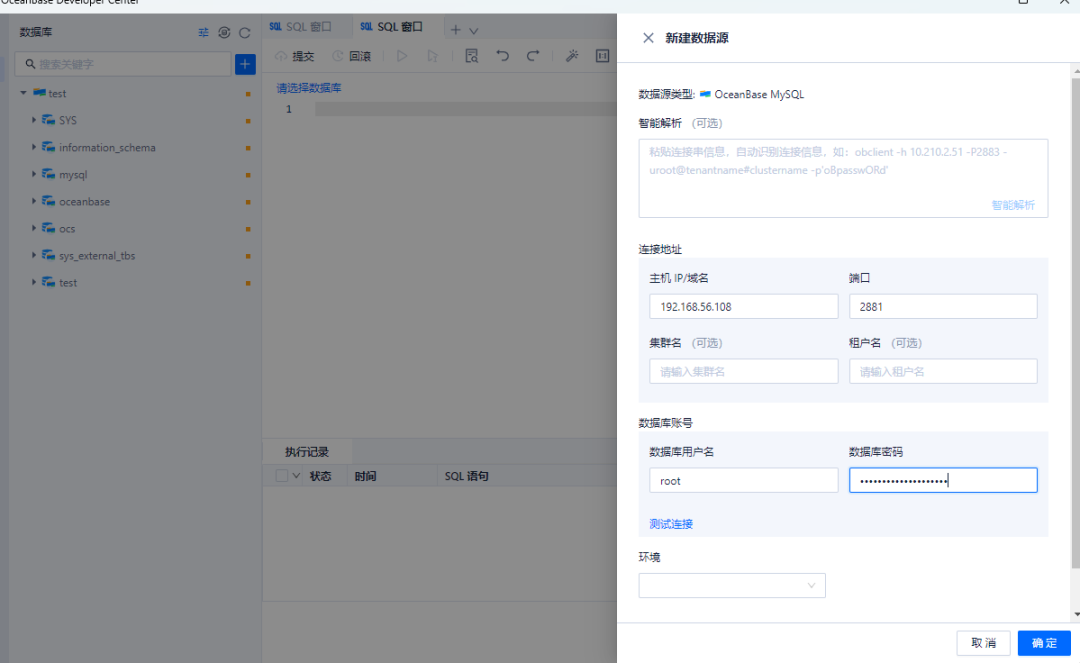
Task: Select the oceanbase database icon
Action: [48, 201]
